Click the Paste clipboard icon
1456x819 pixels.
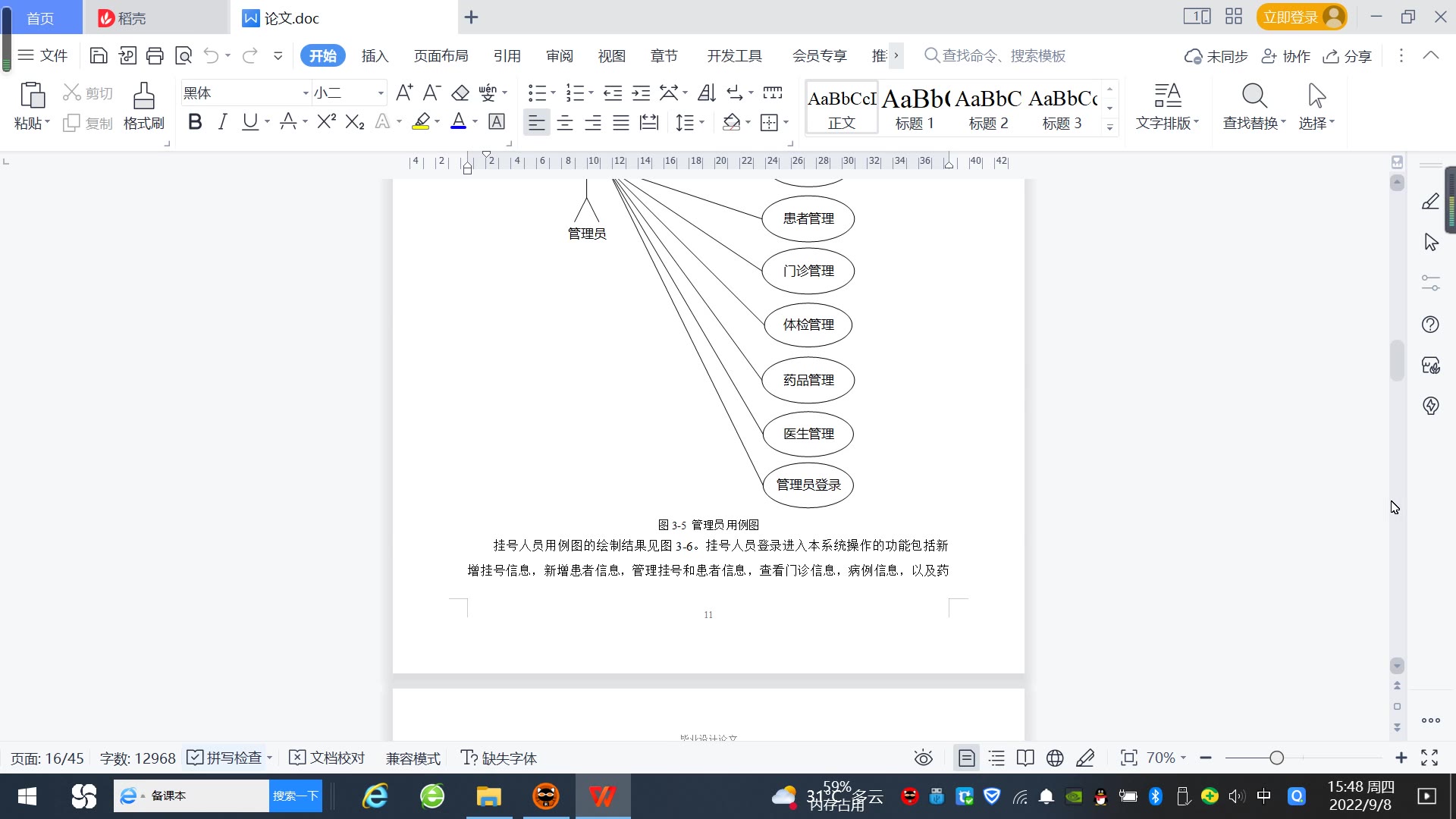click(32, 96)
